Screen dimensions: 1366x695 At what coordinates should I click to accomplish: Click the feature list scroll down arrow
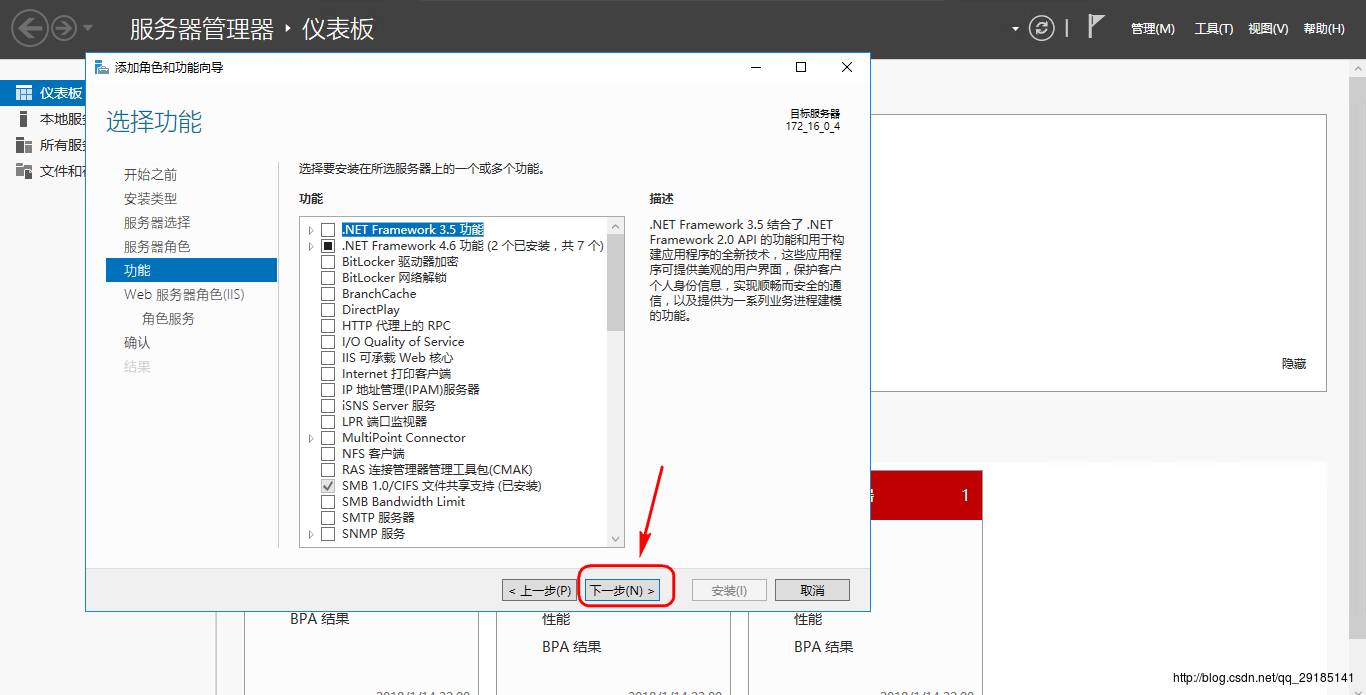click(615, 539)
